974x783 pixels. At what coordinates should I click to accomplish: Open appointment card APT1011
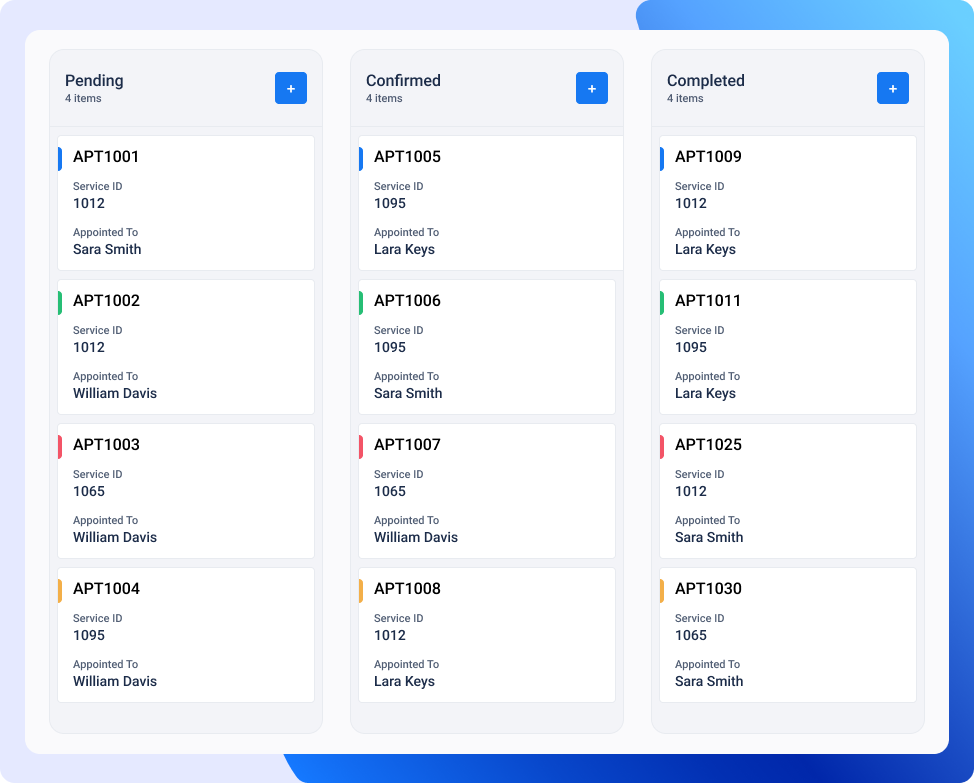pos(788,347)
